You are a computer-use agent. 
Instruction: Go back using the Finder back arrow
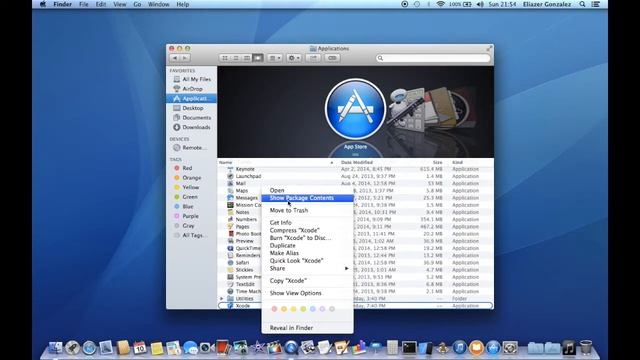[x=175, y=58]
